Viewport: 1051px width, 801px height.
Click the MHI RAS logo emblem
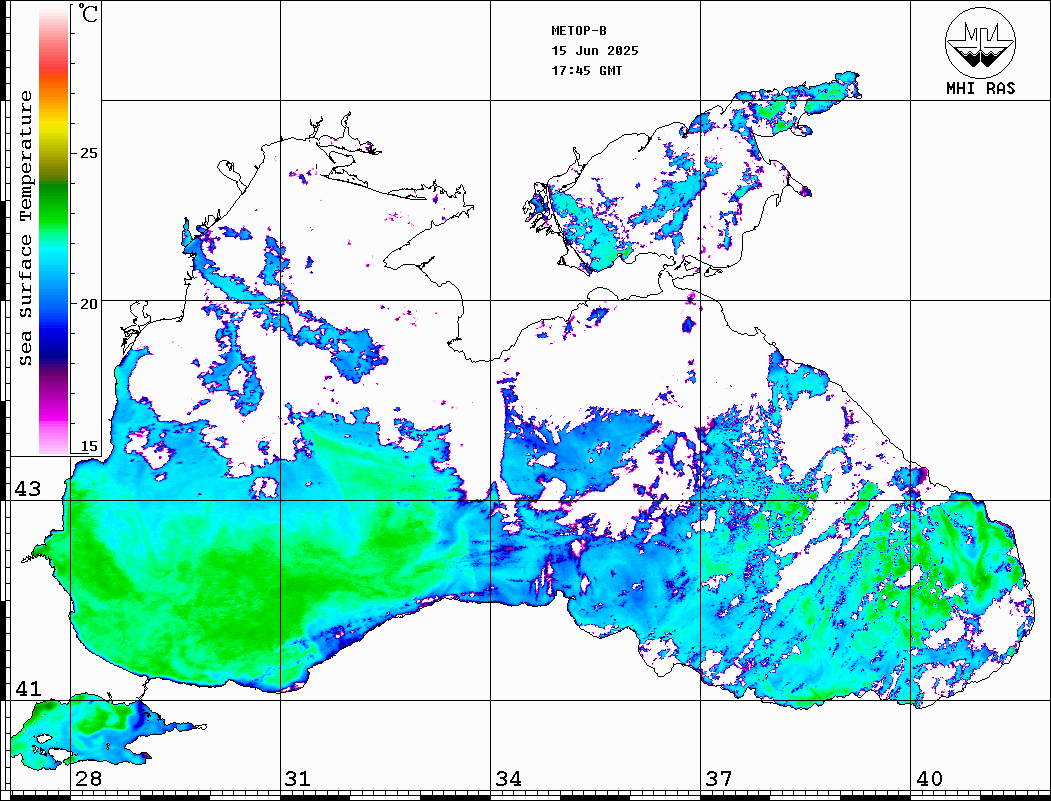click(x=980, y=42)
